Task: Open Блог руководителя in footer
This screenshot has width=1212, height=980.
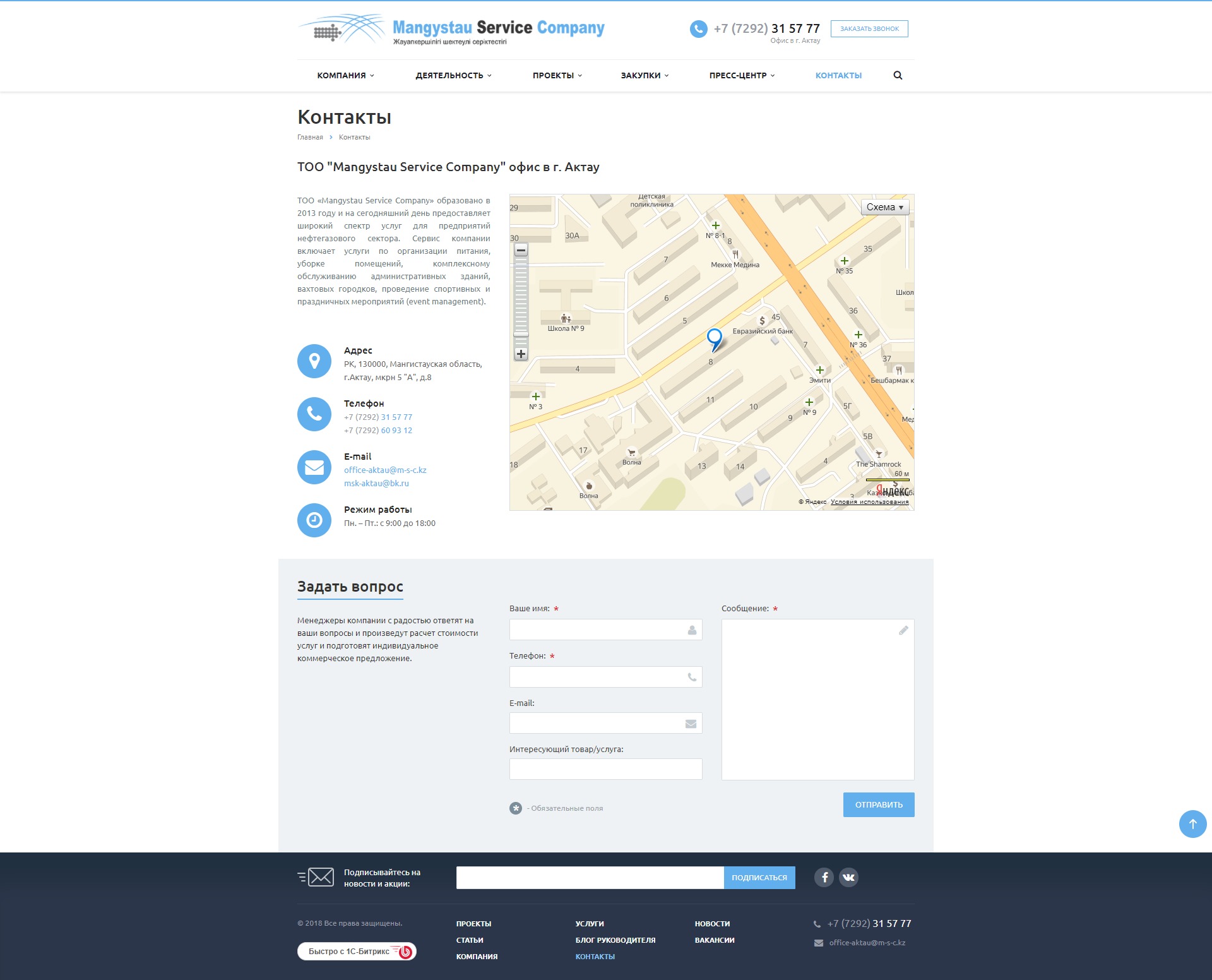Action: (615, 940)
